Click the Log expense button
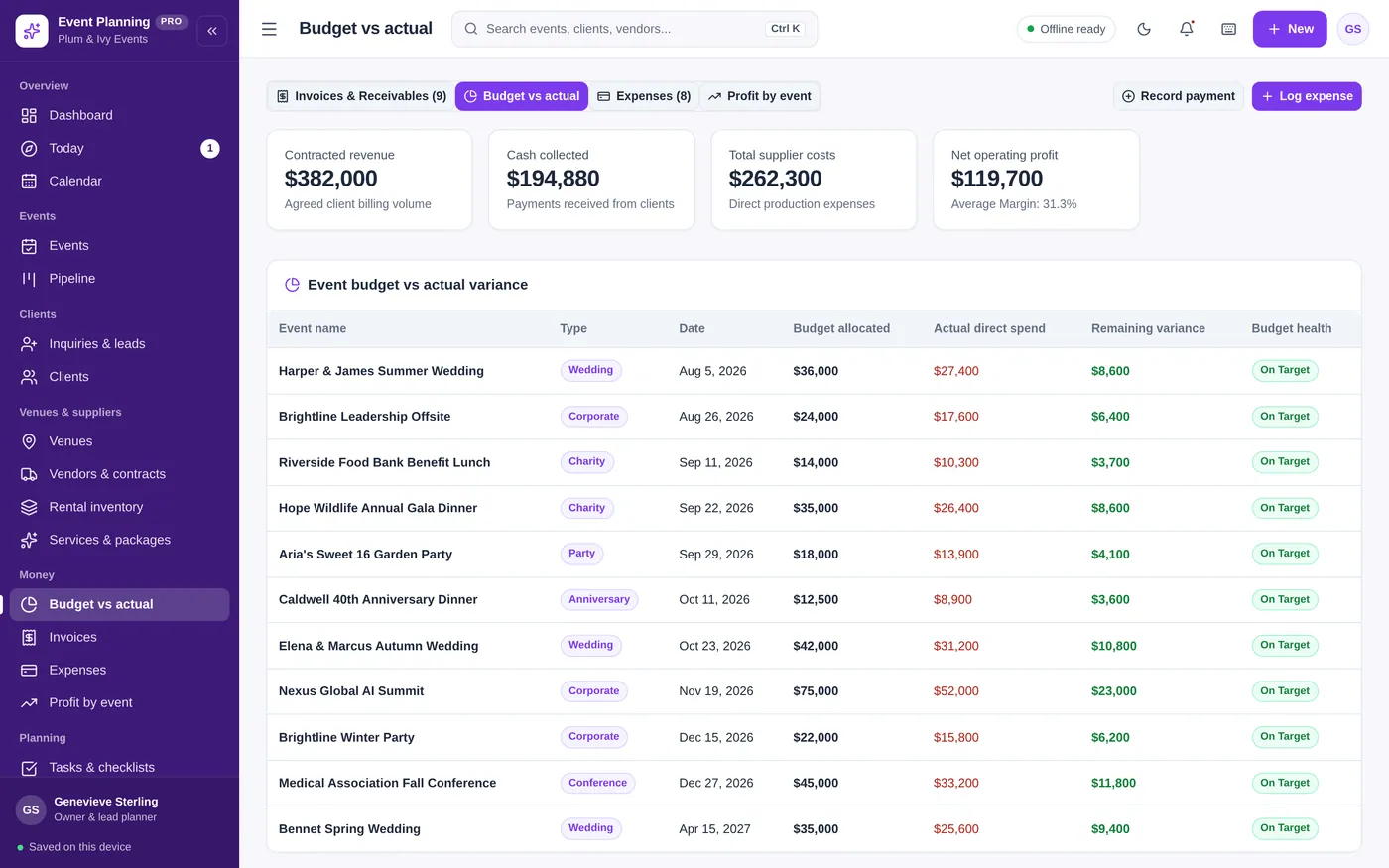 coord(1307,96)
